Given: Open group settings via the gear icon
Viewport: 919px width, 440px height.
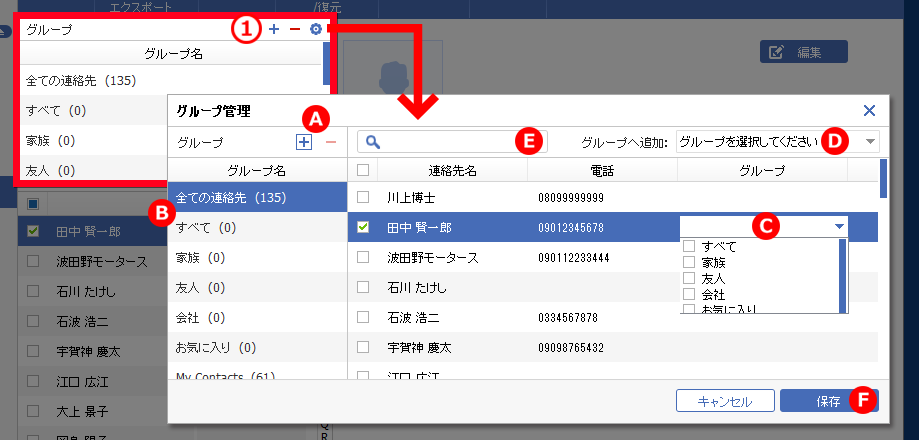Looking at the screenshot, I should (316, 29).
